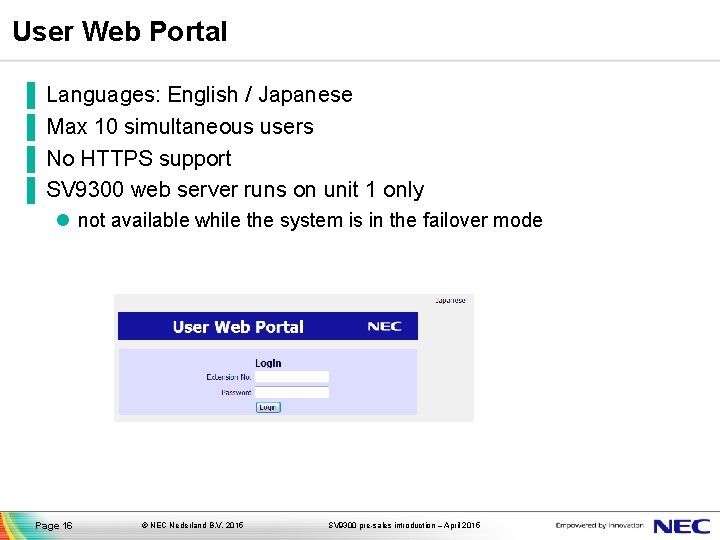Switch language via the Japanese link
This screenshot has height=540, width=720.
click(x=450, y=301)
